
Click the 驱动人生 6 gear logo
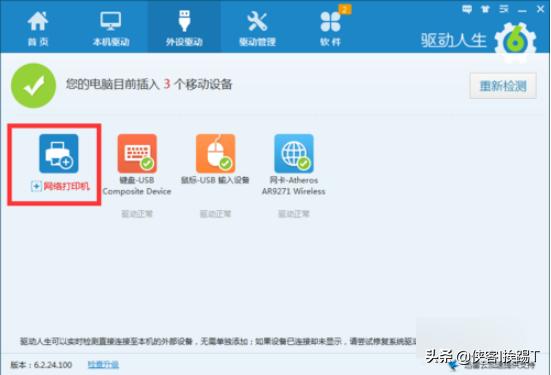pos(516,42)
